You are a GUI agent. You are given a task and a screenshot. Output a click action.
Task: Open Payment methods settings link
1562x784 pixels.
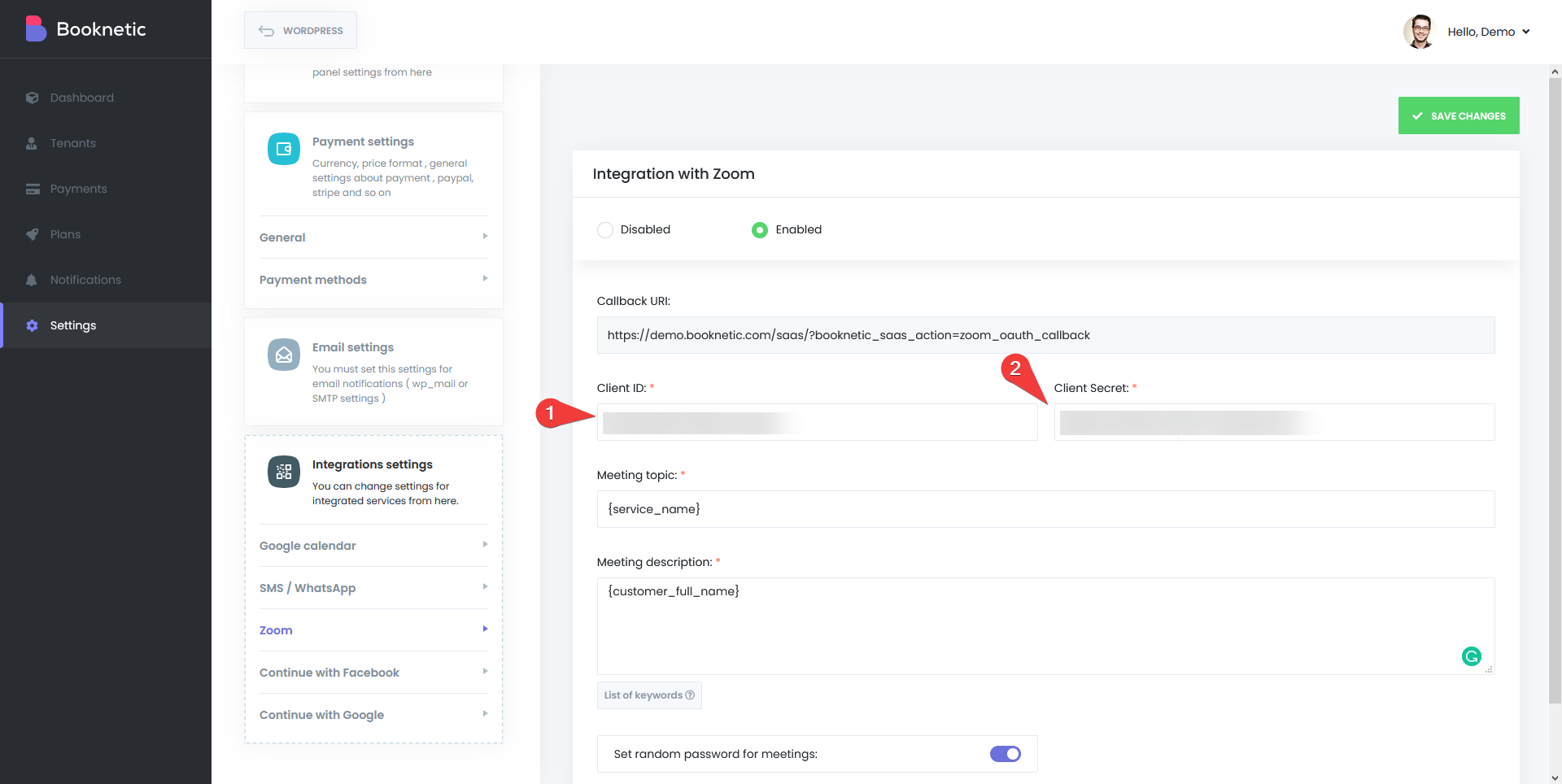pos(373,280)
